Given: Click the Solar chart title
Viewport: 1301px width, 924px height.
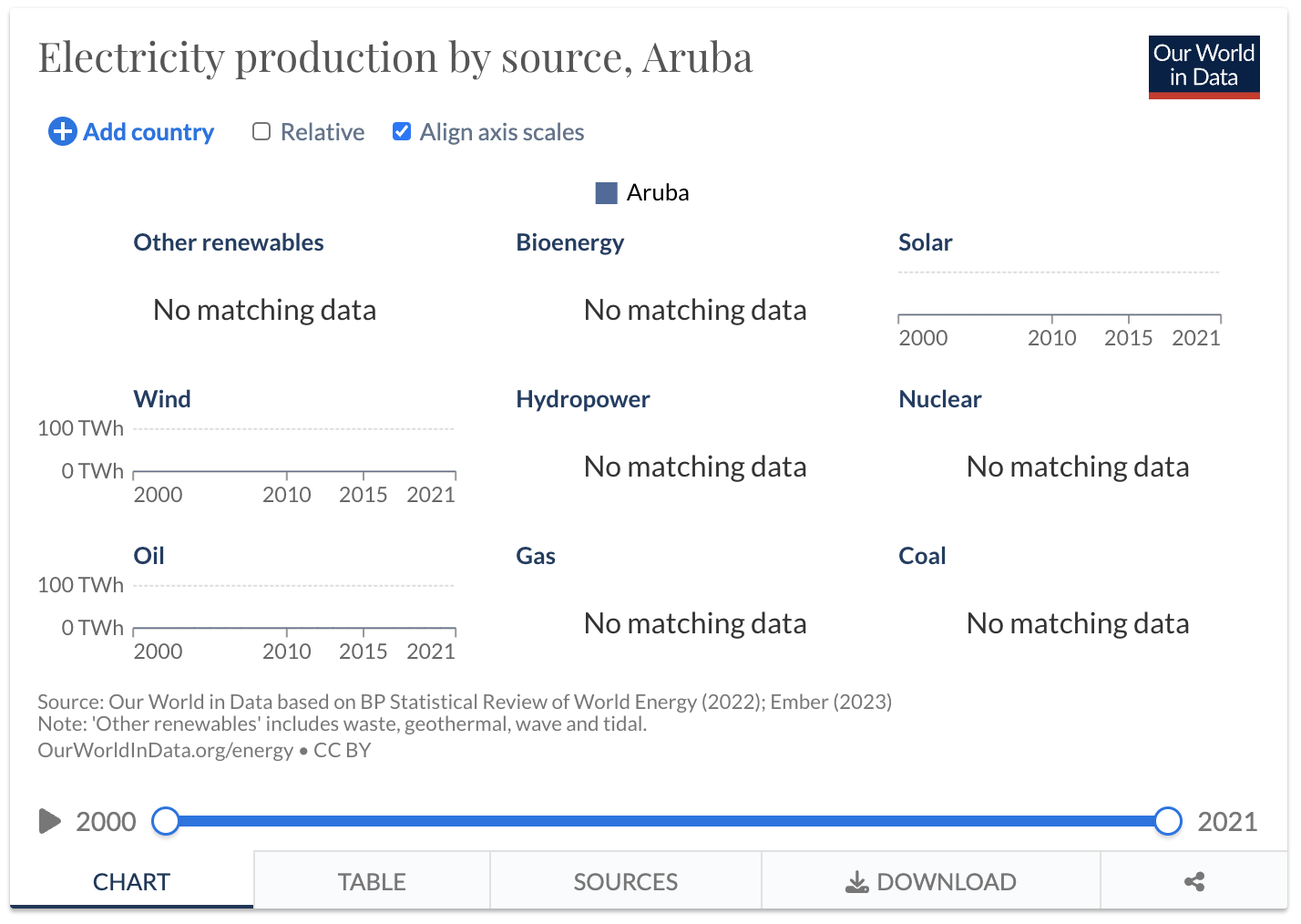Looking at the screenshot, I should click(926, 242).
